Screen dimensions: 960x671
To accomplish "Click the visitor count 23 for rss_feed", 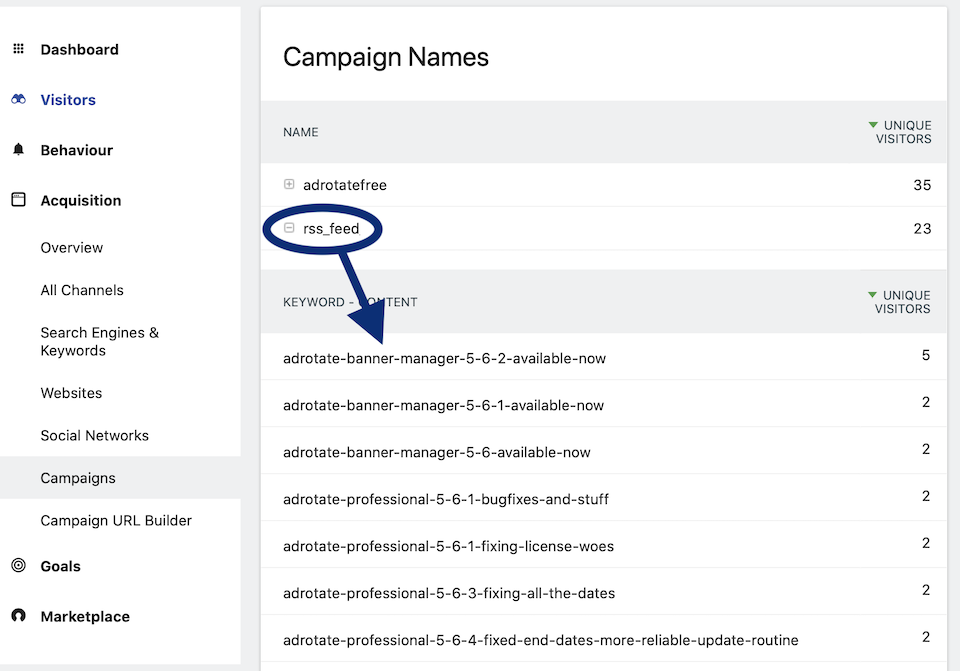I will 922,228.
